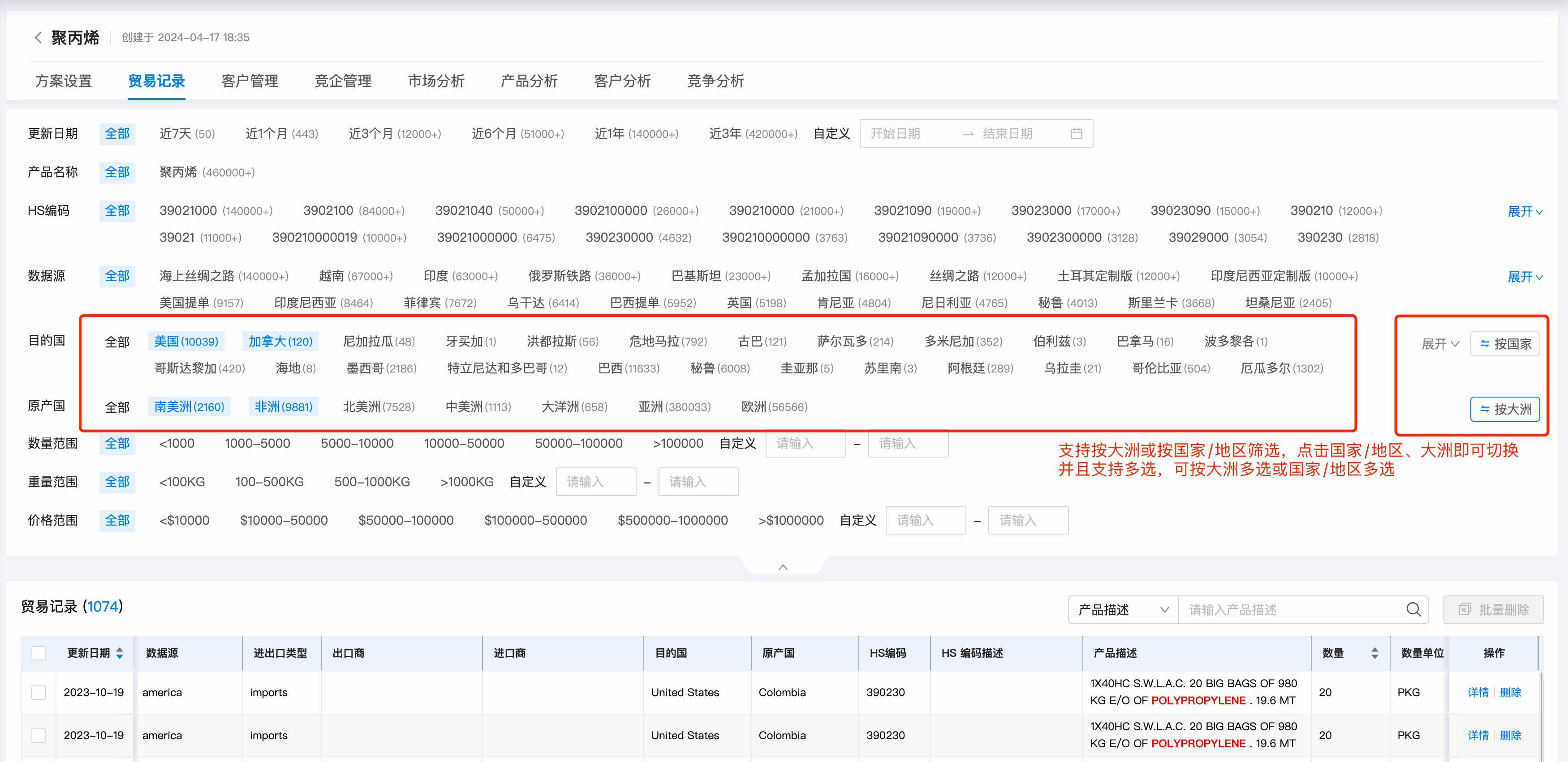Open the calendar icon in the date range picker
Viewport: 1568px width, 762px height.
[x=1077, y=133]
